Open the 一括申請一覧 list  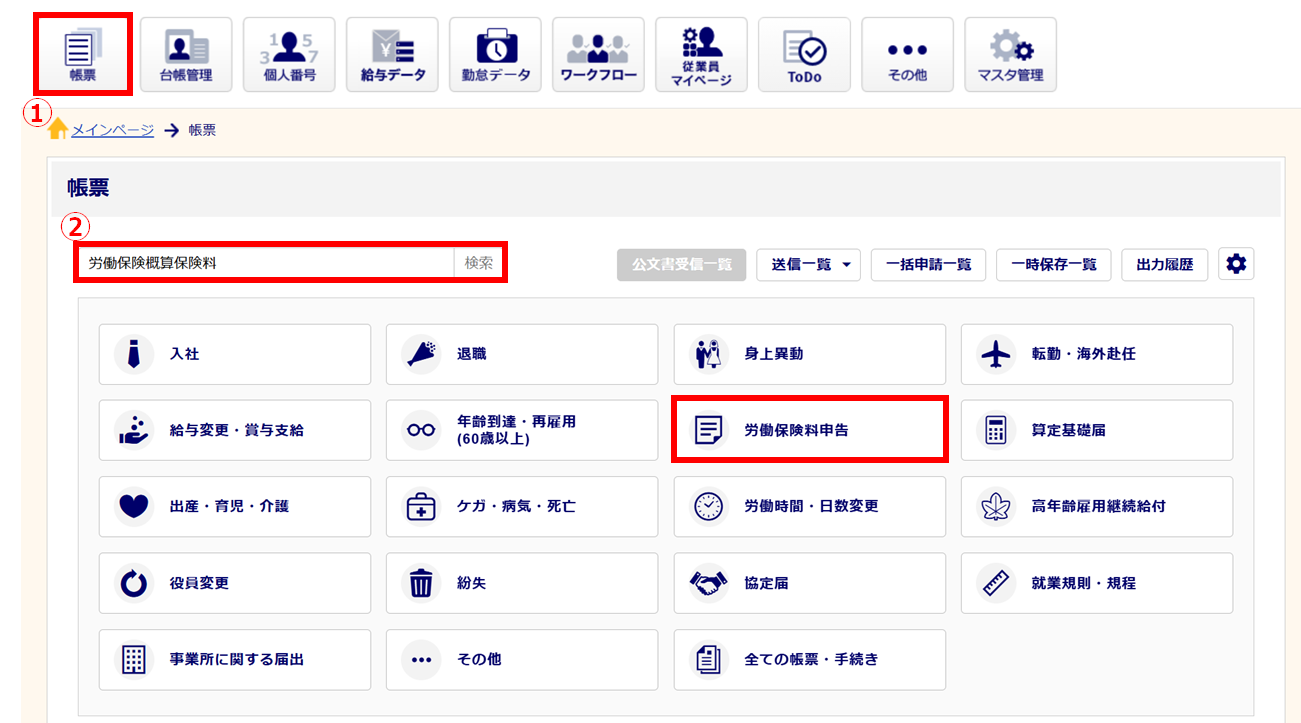coord(928,264)
